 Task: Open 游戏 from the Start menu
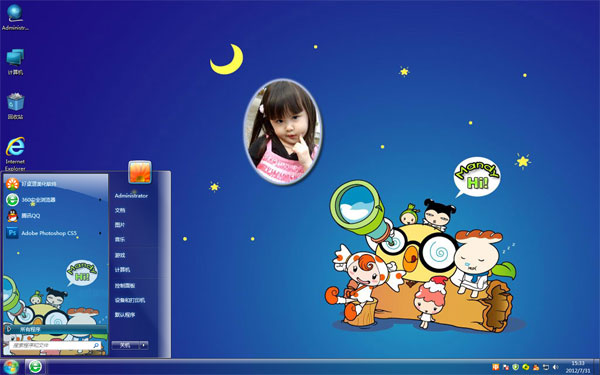[120, 255]
